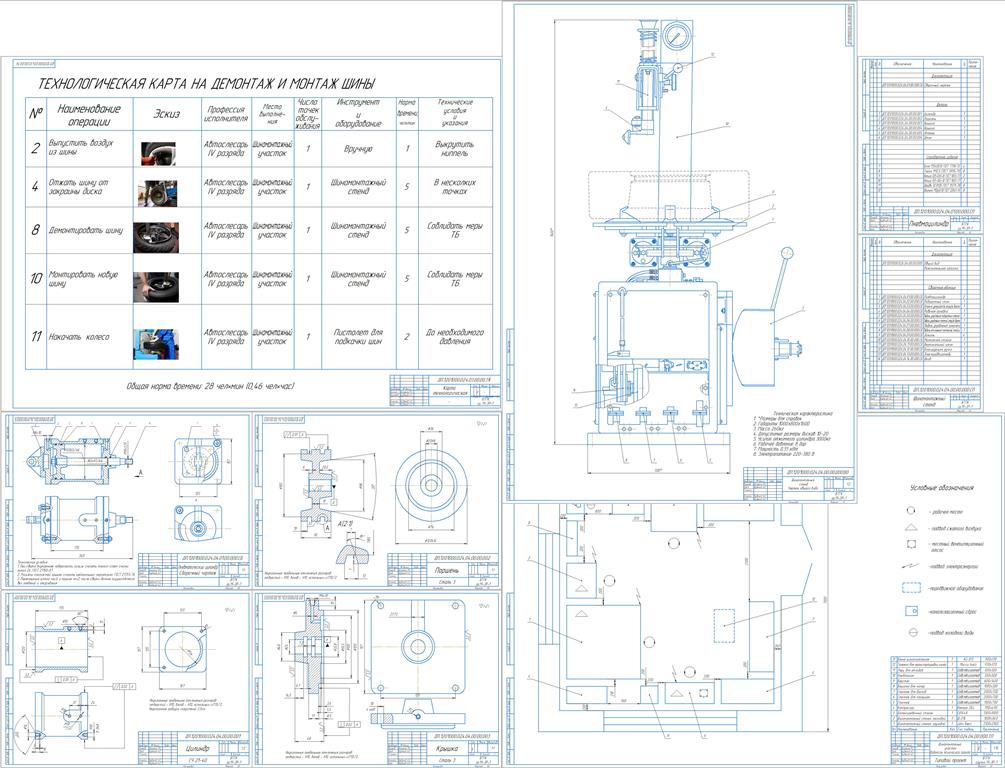The image size is (1005, 768).
Task: Click the triangle symbol for compressed air supply
Action: click(x=912, y=528)
